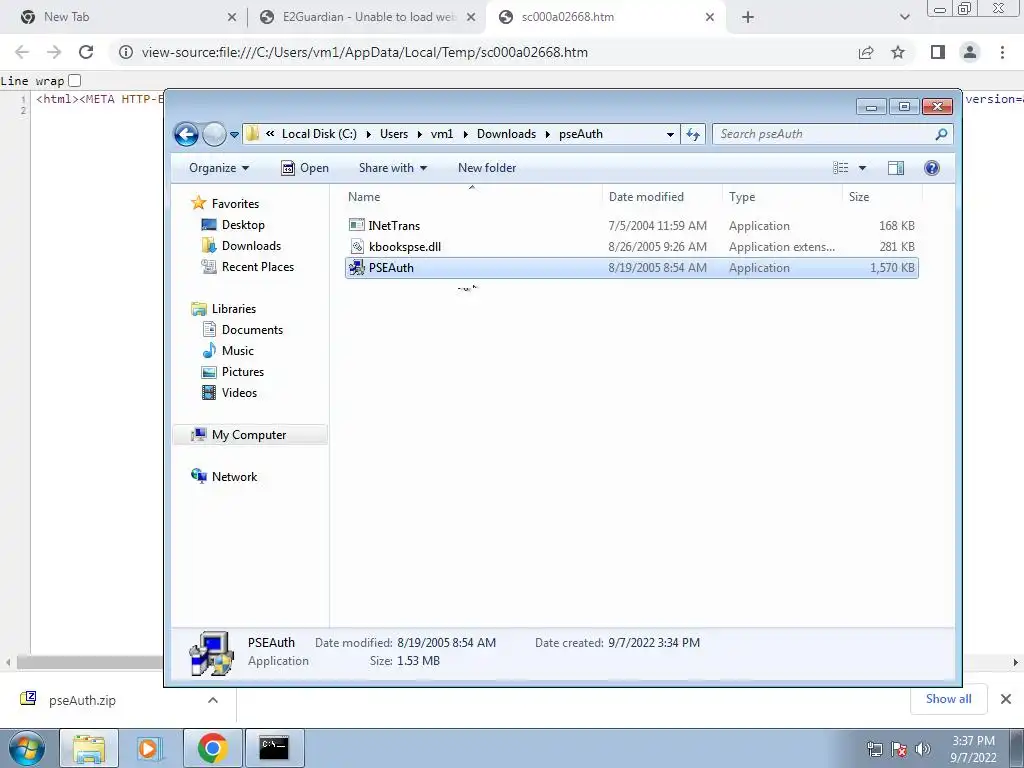Click the Explorer forward navigation arrow
The image size is (1024, 768).
214,135
